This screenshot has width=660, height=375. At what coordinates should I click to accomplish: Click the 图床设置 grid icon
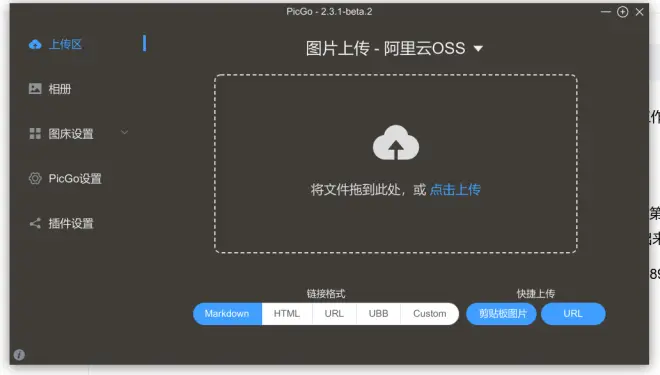pyautogui.click(x=35, y=133)
